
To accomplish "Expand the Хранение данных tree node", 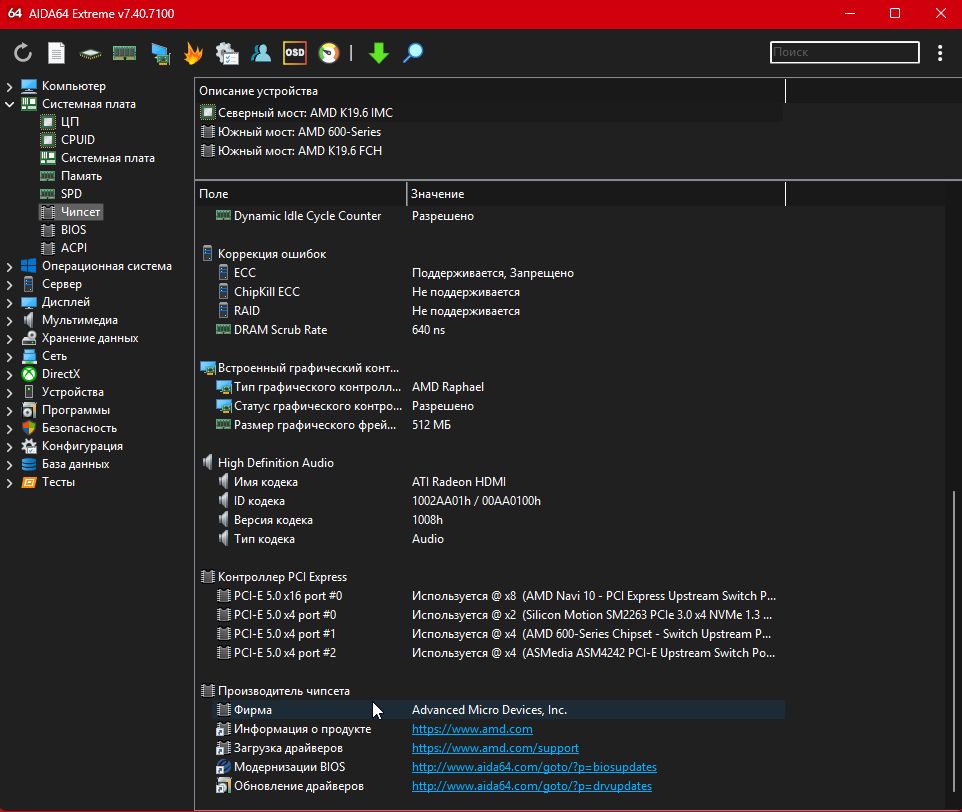I will 9,339.
